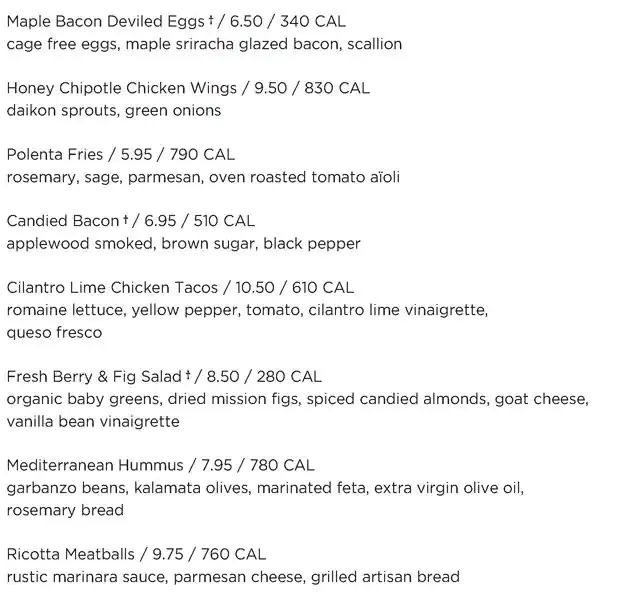630x600 pixels.
Task: Click the romaine lettuce, yellow pepper description line
Action: click(247, 311)
